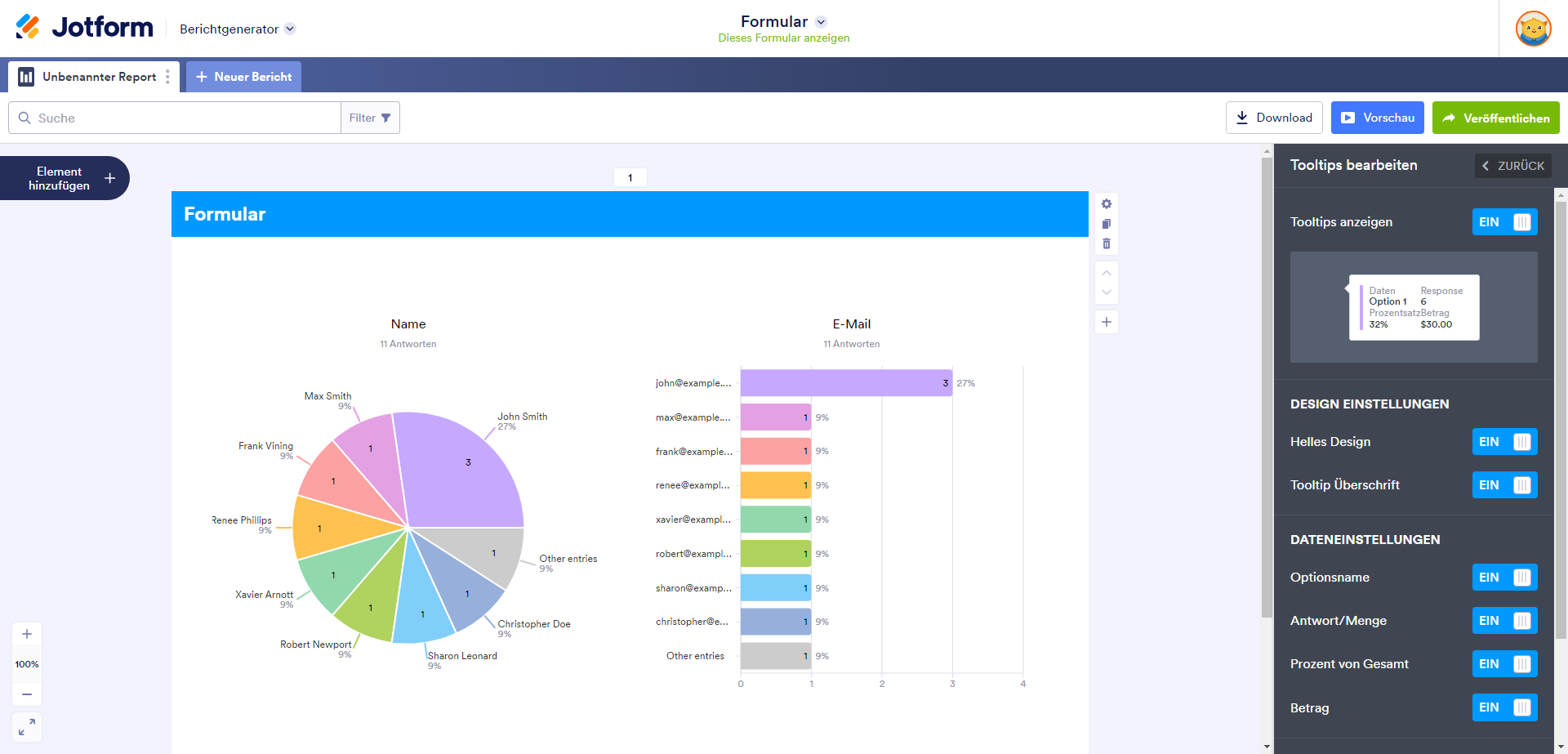
Task: Enter fullscreen with expand arrows icon
Action: pos(27,726)
